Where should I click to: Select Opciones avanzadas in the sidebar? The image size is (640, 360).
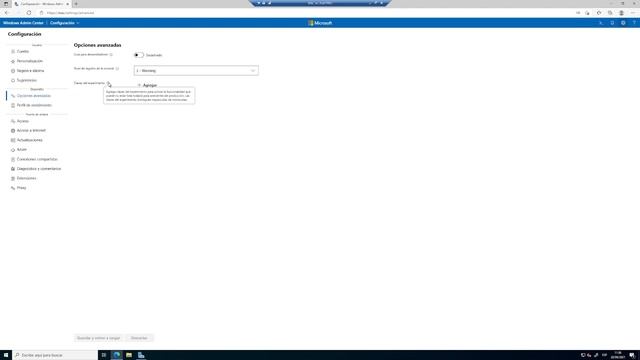(34, 96)
